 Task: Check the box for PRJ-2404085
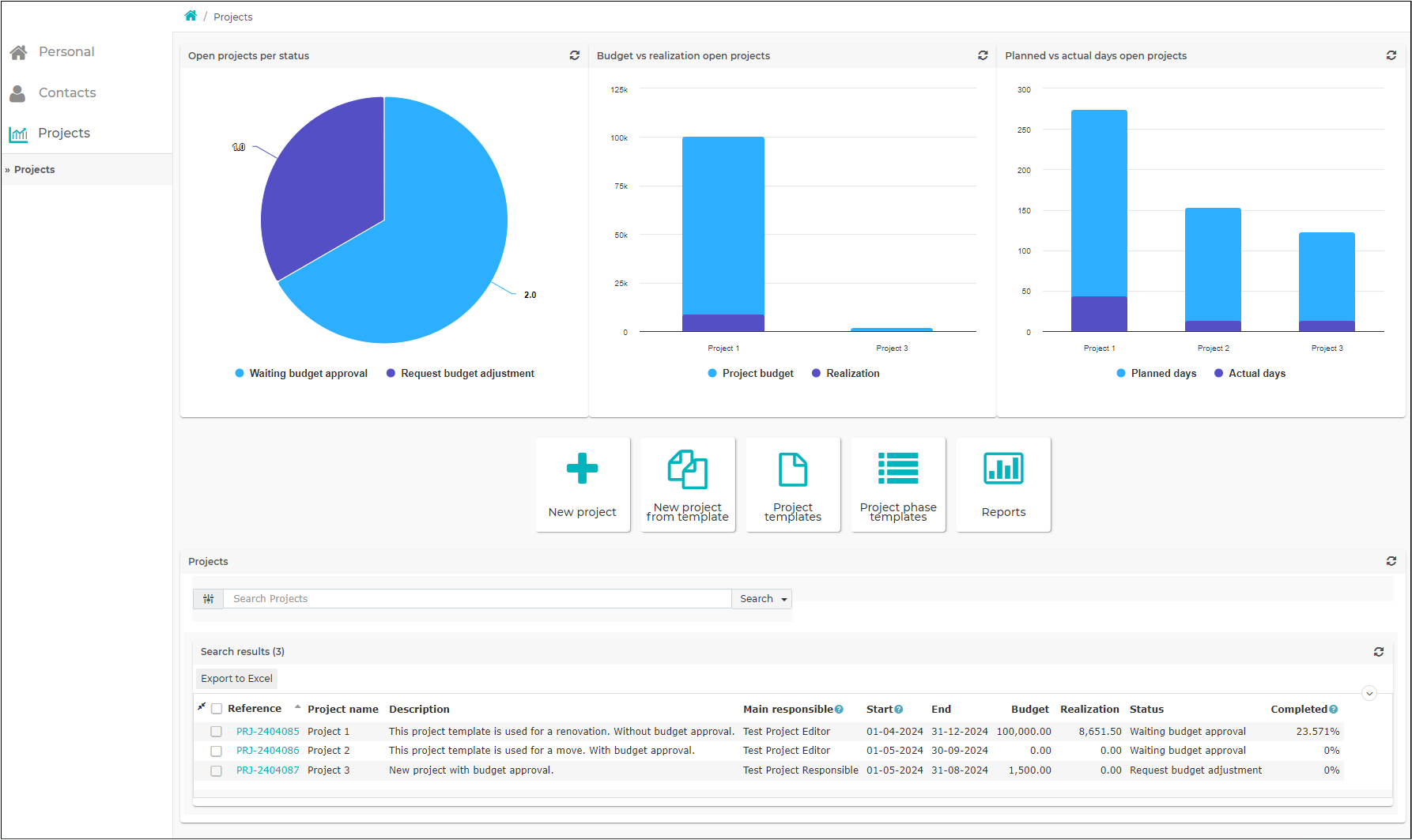tap(216, 732)
